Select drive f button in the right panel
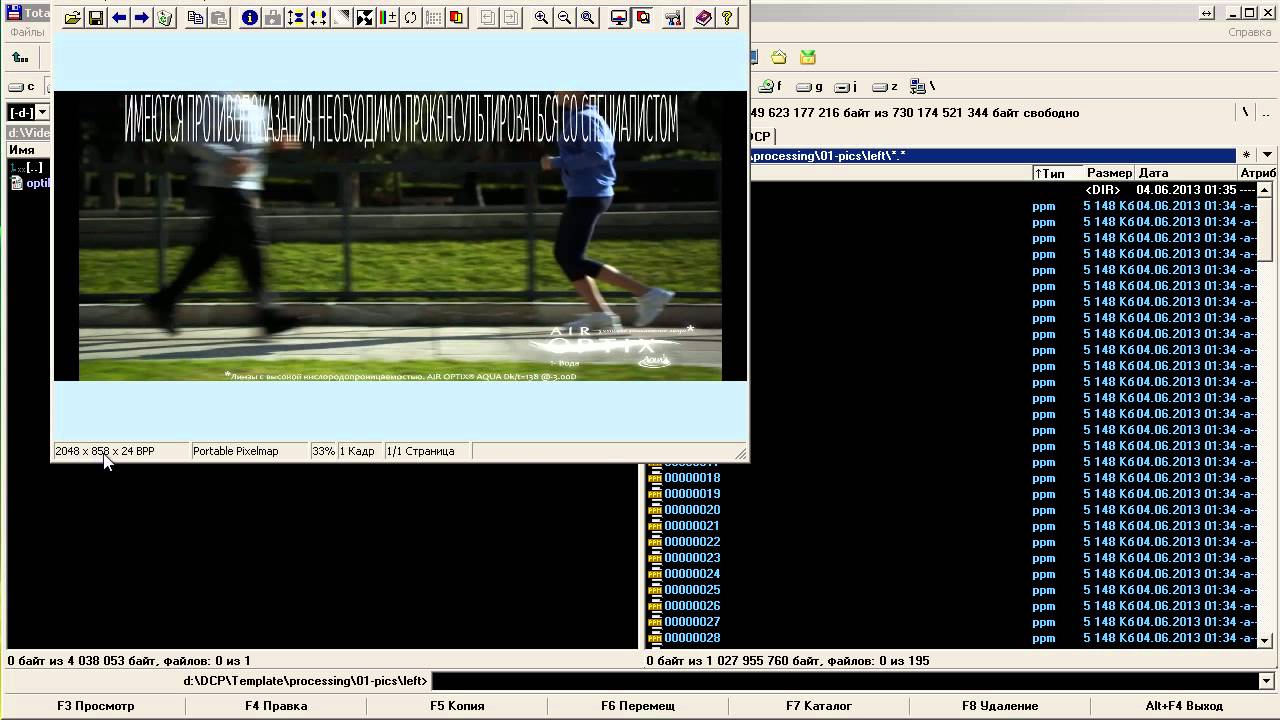This screenshot has width=1280, height=720. (x=771, y=87)
